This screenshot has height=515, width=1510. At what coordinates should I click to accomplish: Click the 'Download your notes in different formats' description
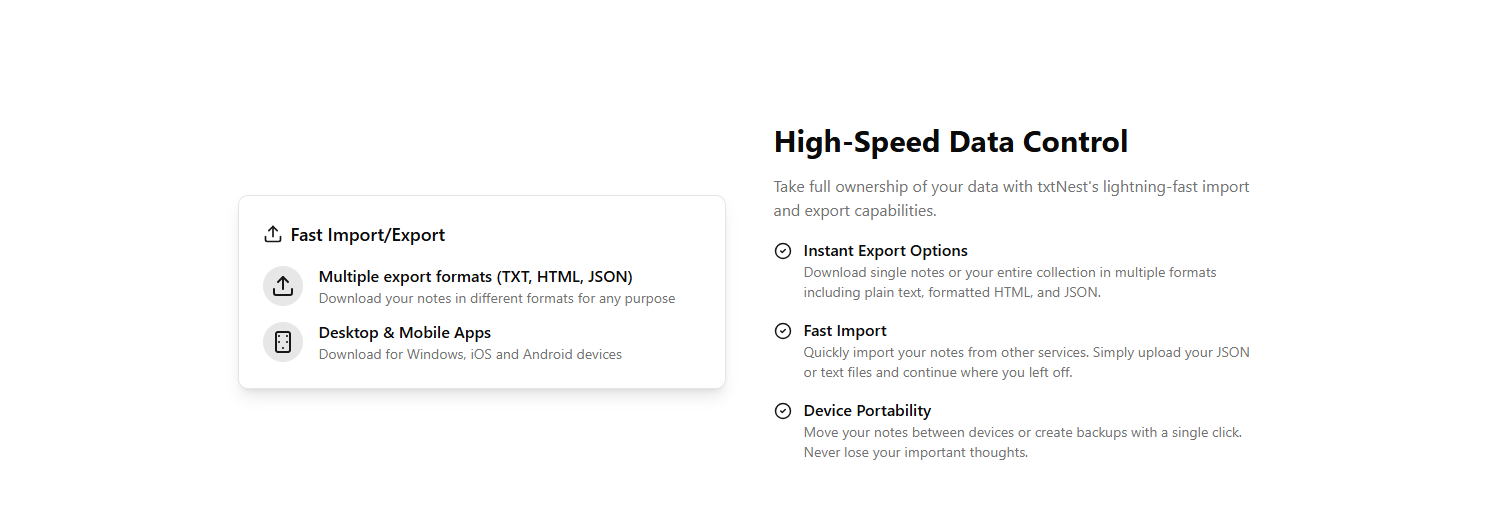pos(497,298)
